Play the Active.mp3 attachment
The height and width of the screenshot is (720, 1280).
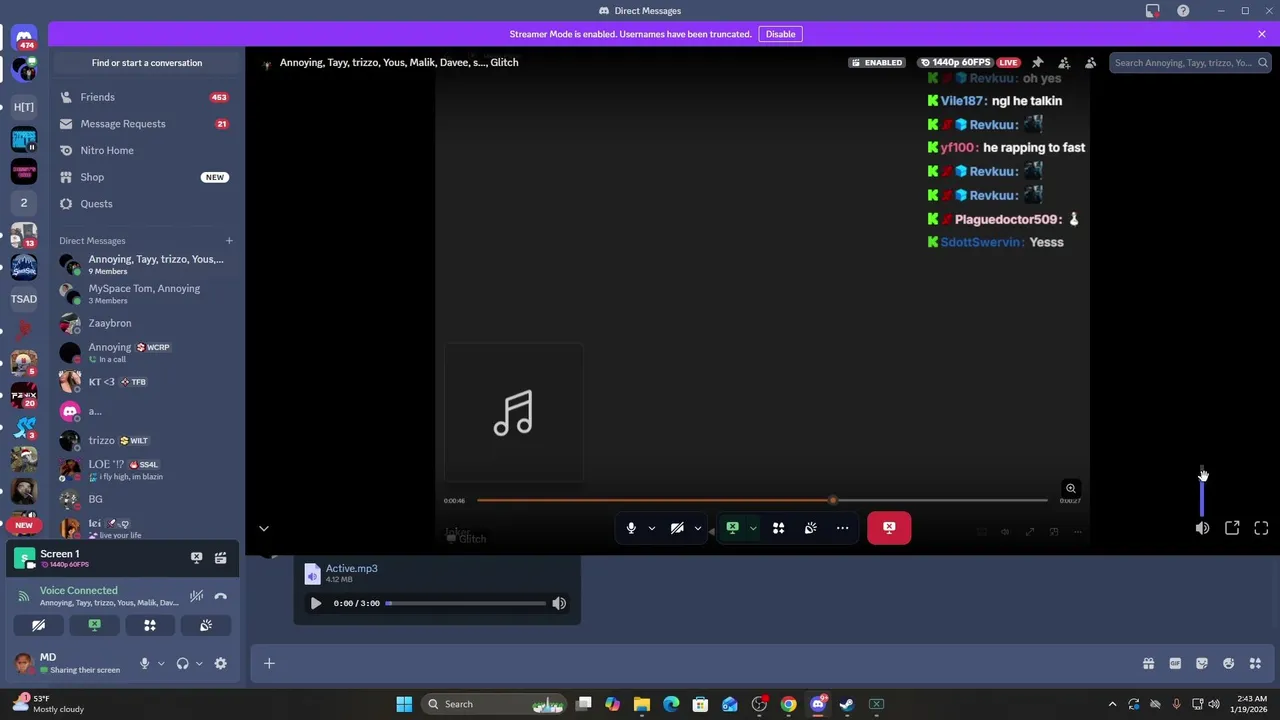coord(316,603)
